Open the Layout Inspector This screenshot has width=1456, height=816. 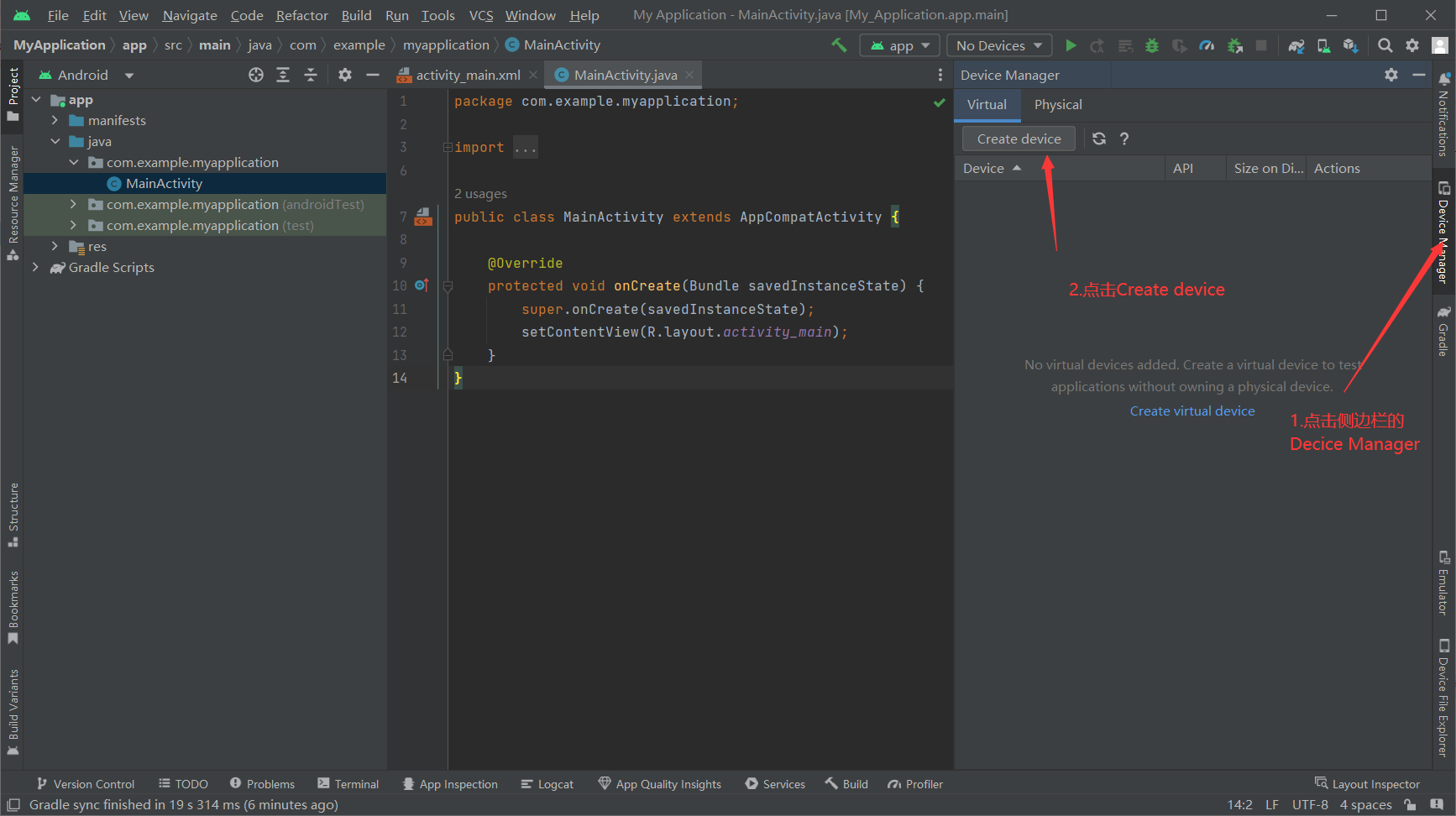[1368, 784]
